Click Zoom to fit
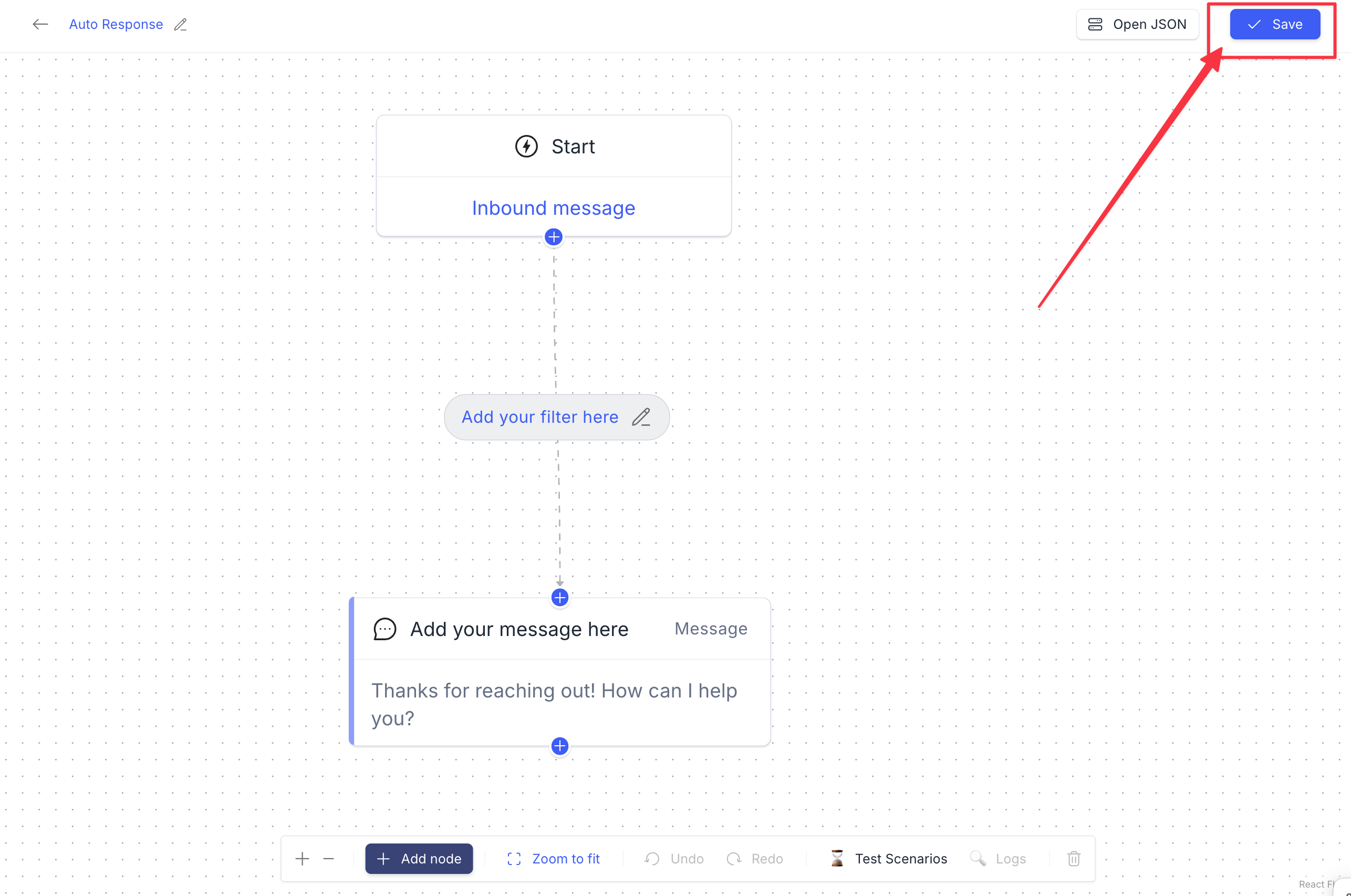1351x896 pixels. pyautogui.click(x=553, y=859)
